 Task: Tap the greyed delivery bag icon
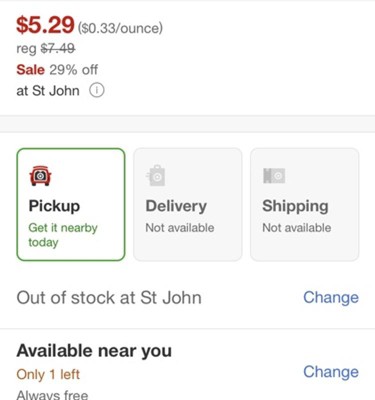[156, 175]
